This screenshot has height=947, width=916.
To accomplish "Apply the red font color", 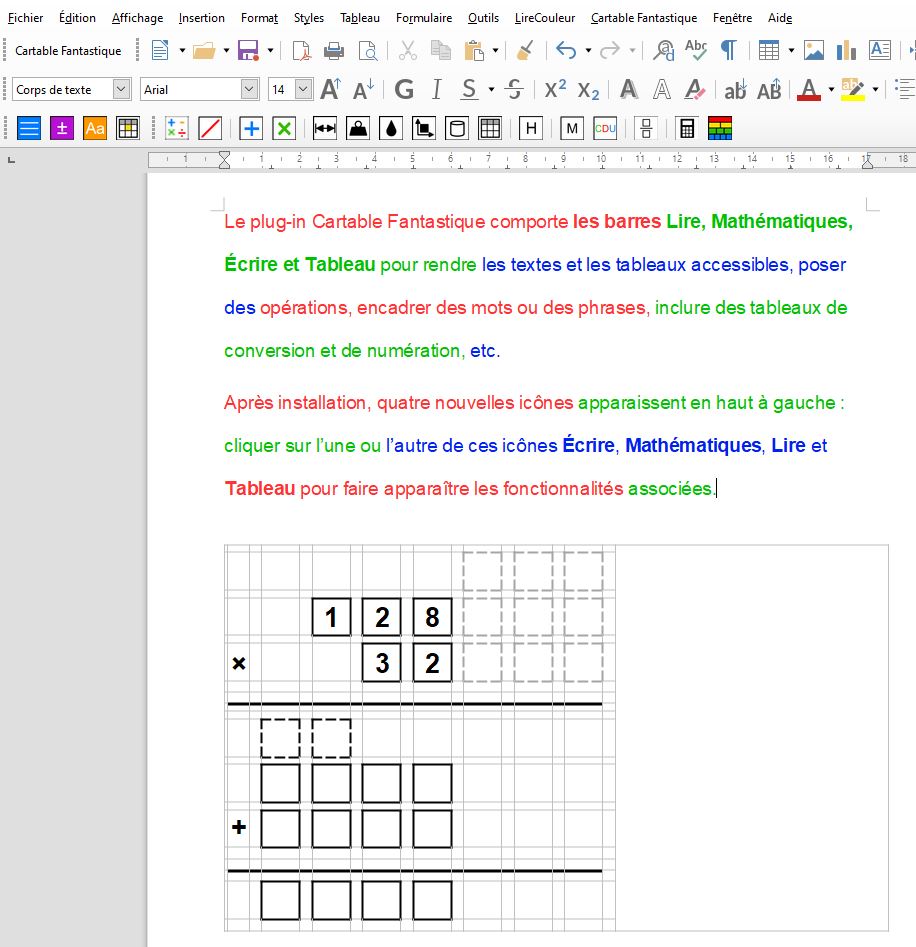I will click(x=809, y=89).
